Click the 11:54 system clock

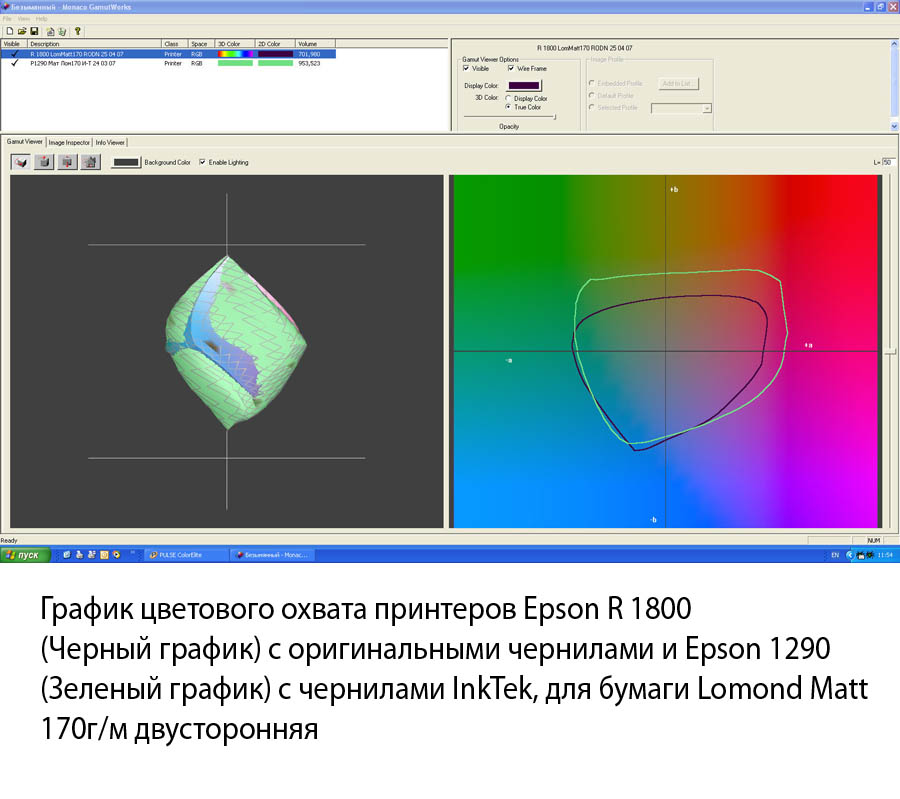tap(885, 555)
